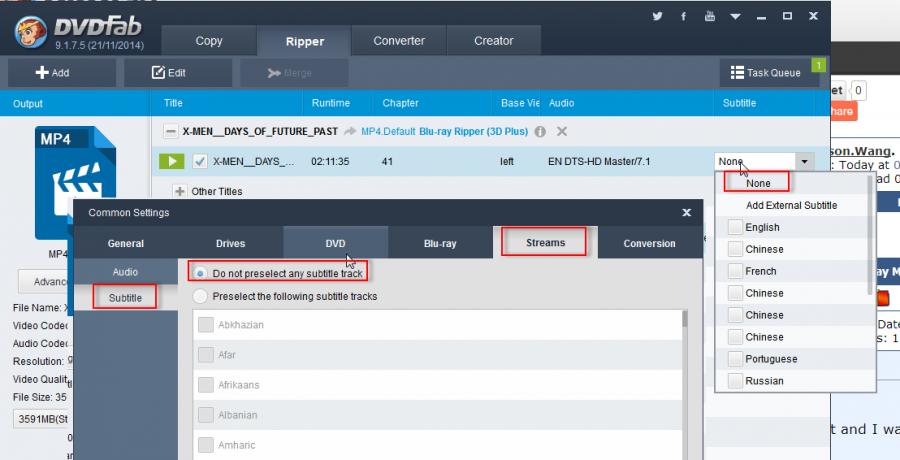Check Albanian language checkbox
The image size is (900, 460).
coord(205,415)
